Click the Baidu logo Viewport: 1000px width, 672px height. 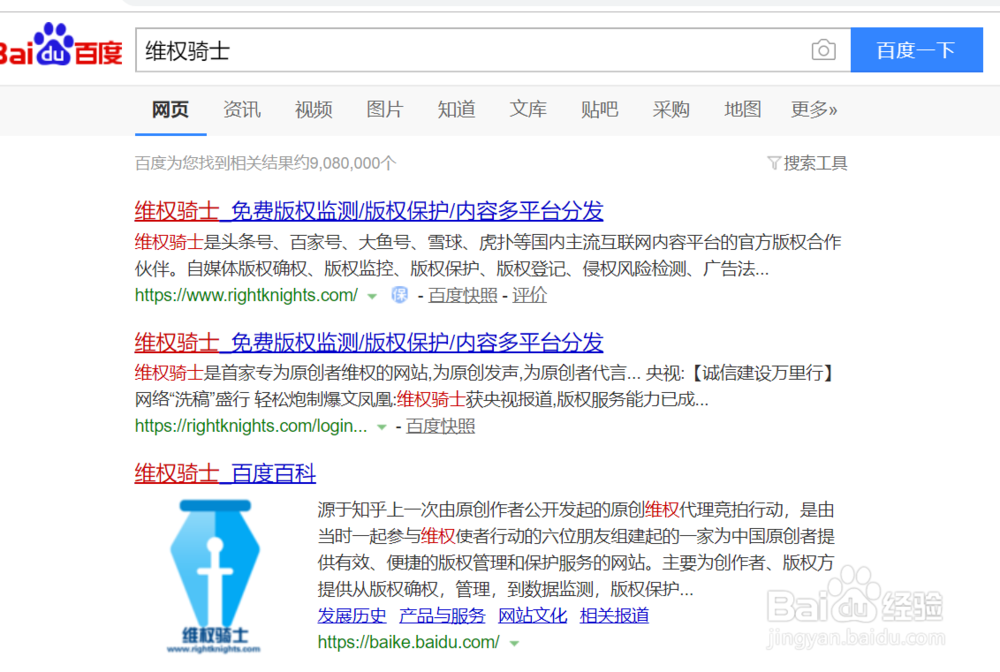[x=61, y=46]
